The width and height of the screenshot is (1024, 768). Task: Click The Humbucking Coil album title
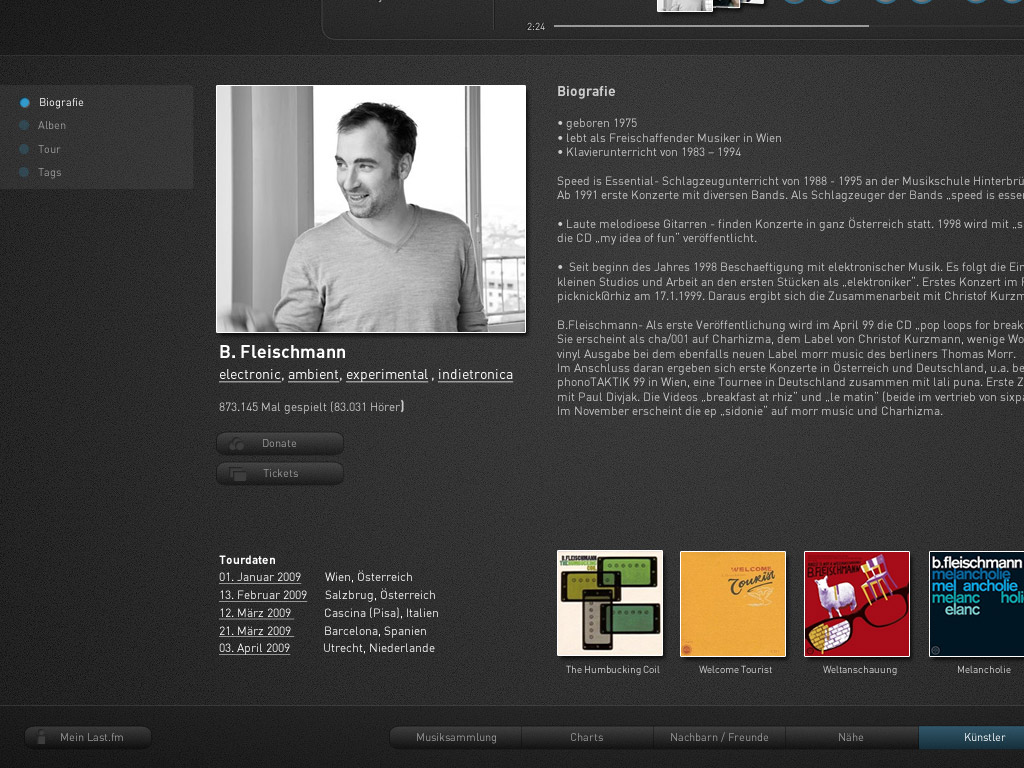613,669
